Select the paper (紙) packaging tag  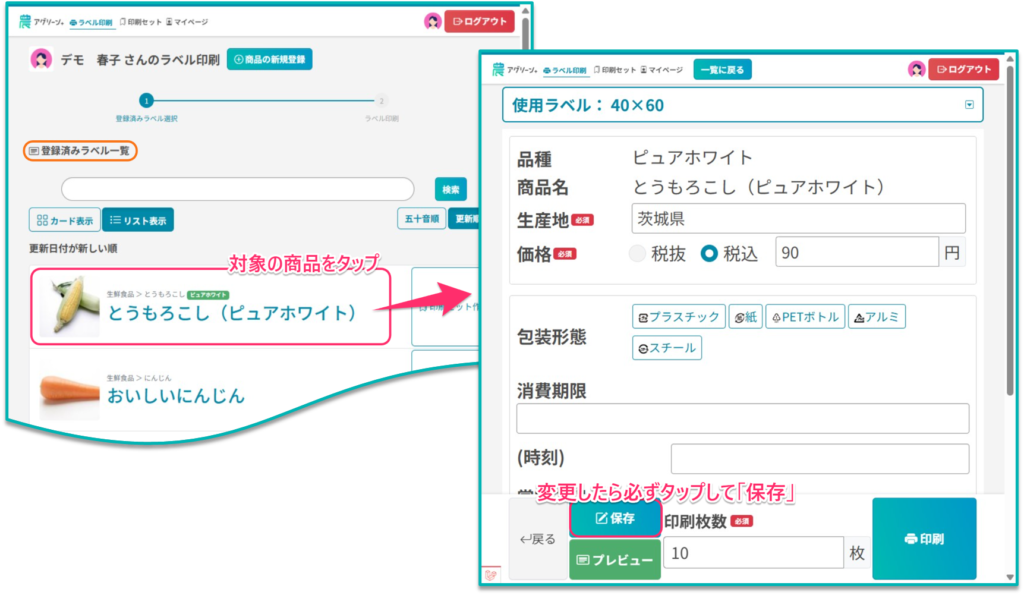click(x=744, y=317)
